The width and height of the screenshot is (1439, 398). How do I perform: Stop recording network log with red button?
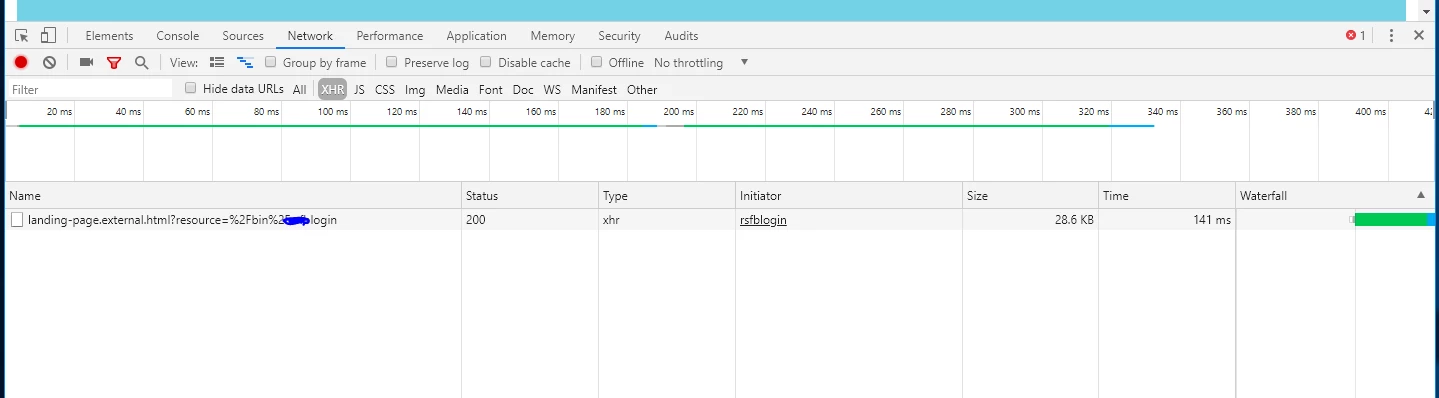(21, 62)
